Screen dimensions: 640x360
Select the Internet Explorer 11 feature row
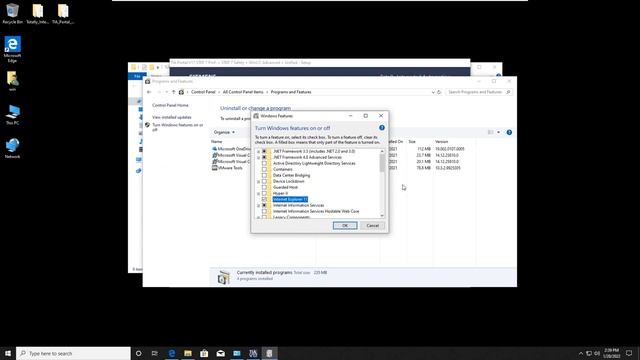(x=290, y=199)
